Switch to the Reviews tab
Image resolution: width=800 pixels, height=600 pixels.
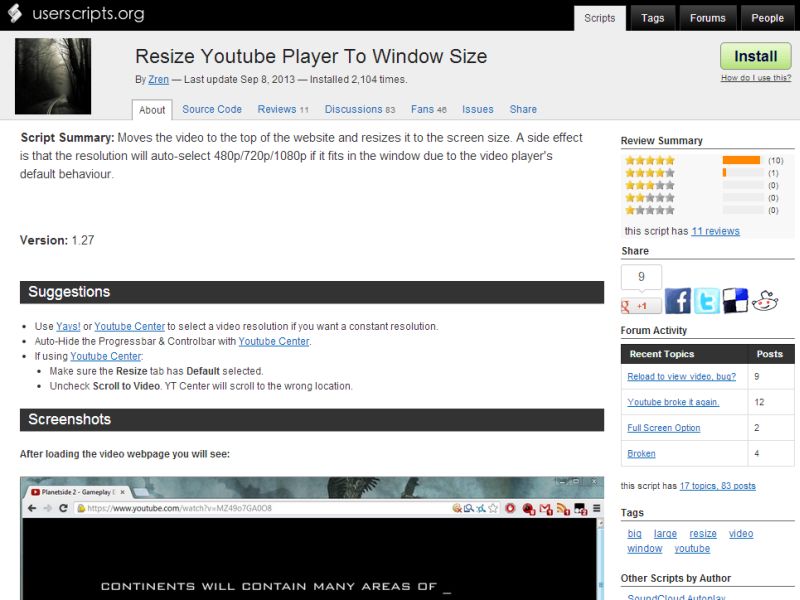pos(283,109)
